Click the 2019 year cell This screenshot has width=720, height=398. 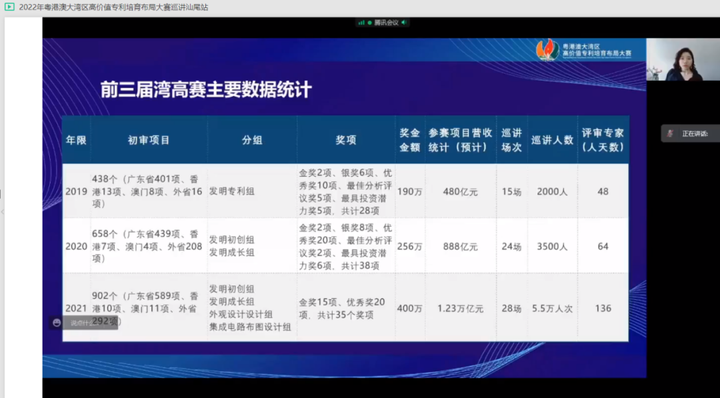[76, 191]
